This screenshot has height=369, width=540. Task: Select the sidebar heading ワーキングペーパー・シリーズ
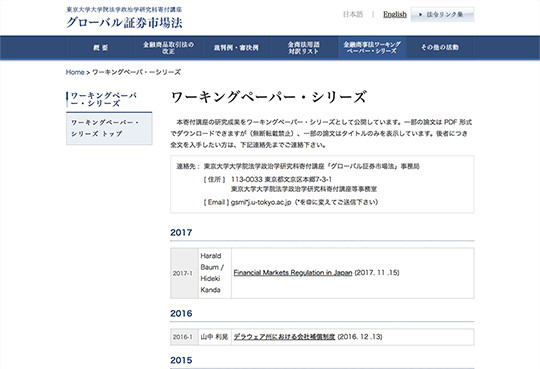click(103, 100)
